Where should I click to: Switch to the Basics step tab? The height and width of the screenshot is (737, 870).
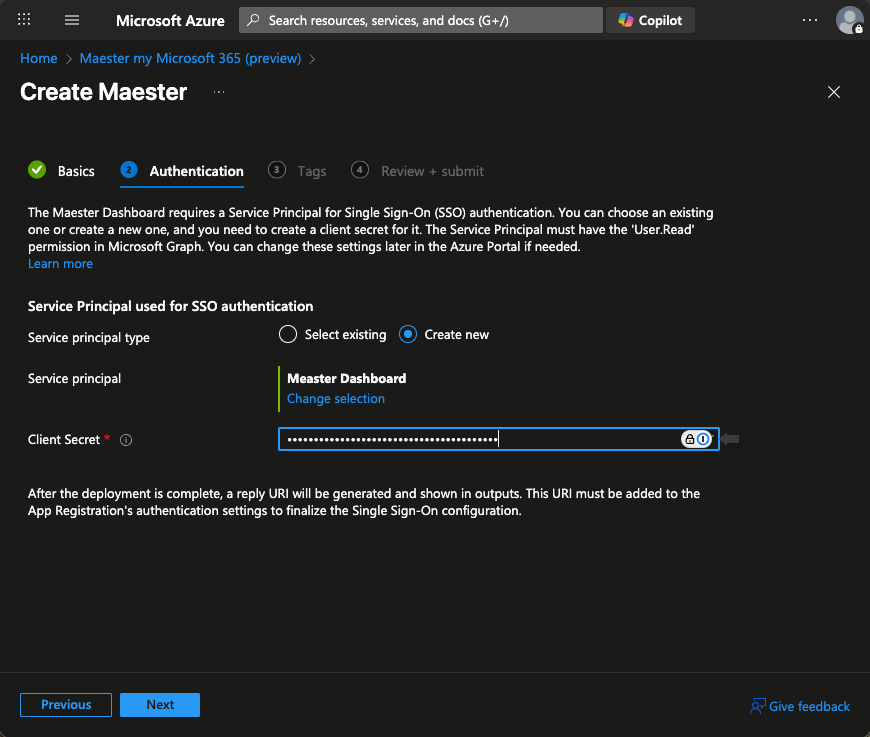point(62,171)
